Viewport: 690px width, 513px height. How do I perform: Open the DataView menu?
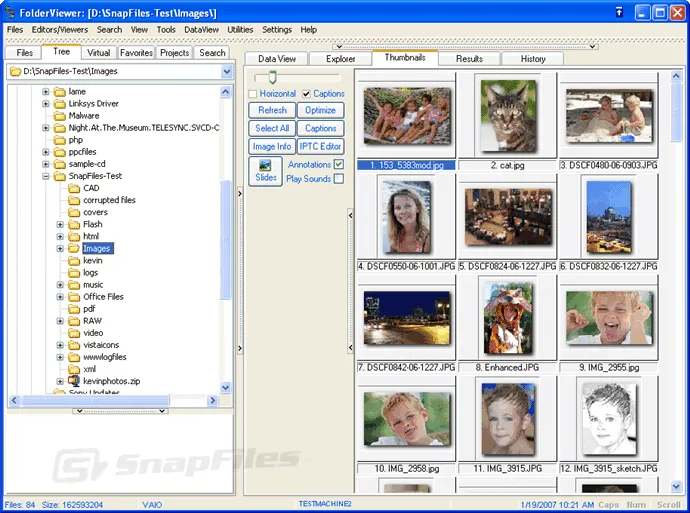[x=201, y=29]
